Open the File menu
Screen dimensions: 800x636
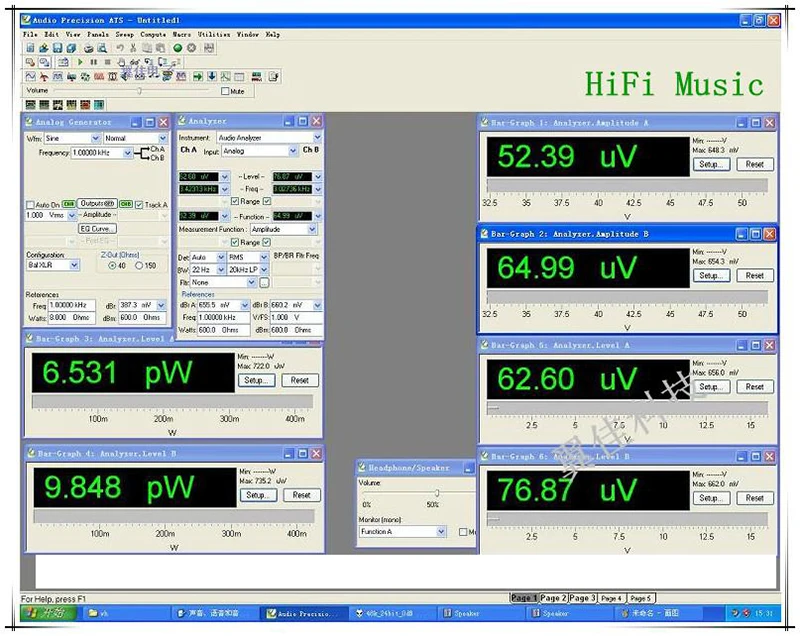[x=30, y=34]
